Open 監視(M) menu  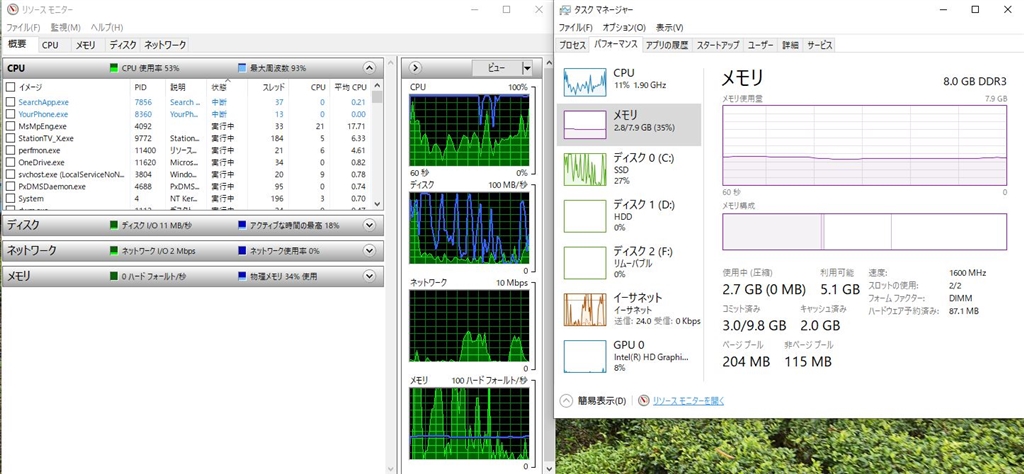click(65, 27)
